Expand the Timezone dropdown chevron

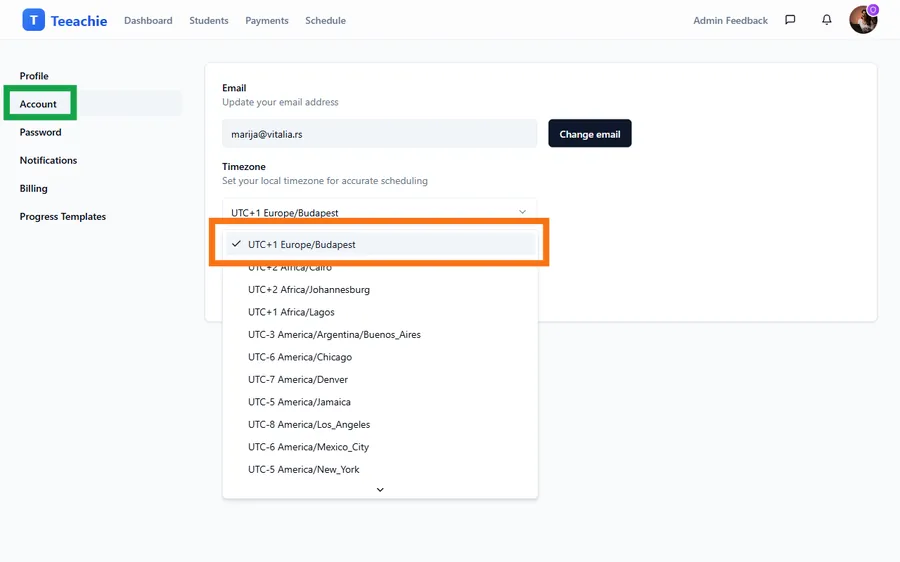522,212
